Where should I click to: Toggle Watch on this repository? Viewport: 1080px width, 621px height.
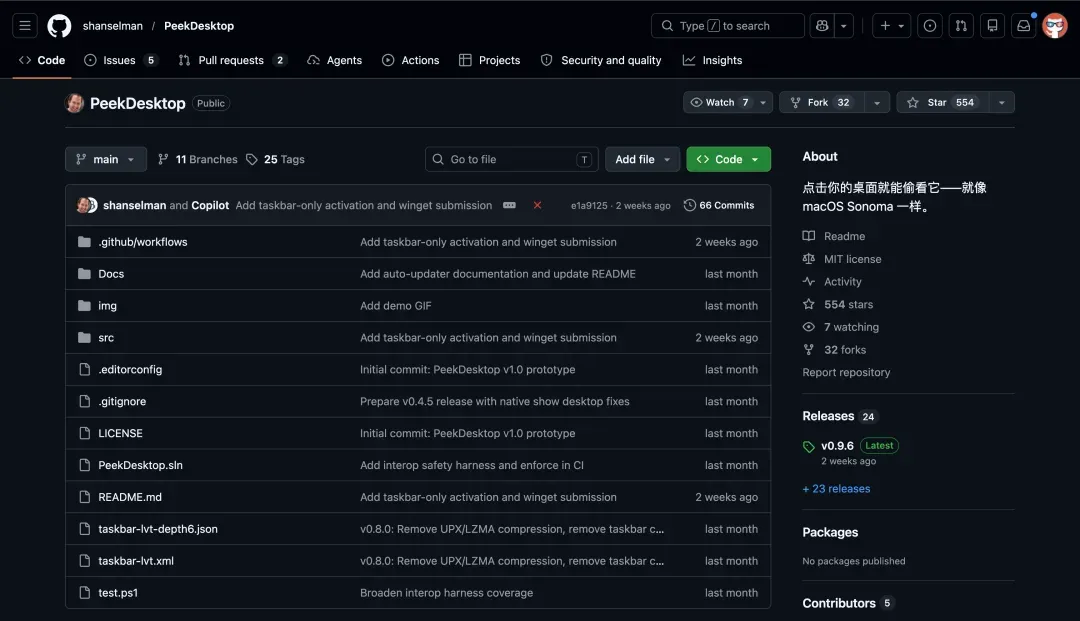718,102
